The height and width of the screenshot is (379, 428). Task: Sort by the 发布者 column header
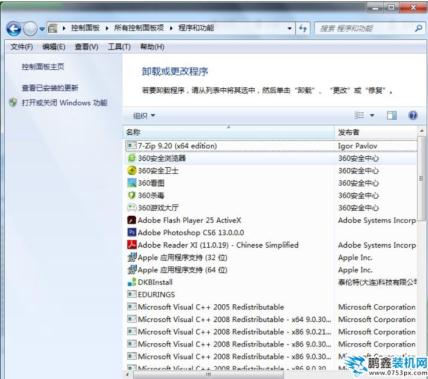[x=376, y=132]
